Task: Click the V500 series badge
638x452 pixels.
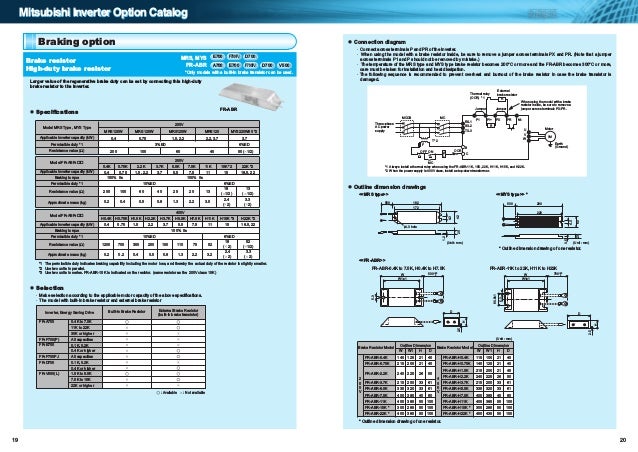Action: 284,65
